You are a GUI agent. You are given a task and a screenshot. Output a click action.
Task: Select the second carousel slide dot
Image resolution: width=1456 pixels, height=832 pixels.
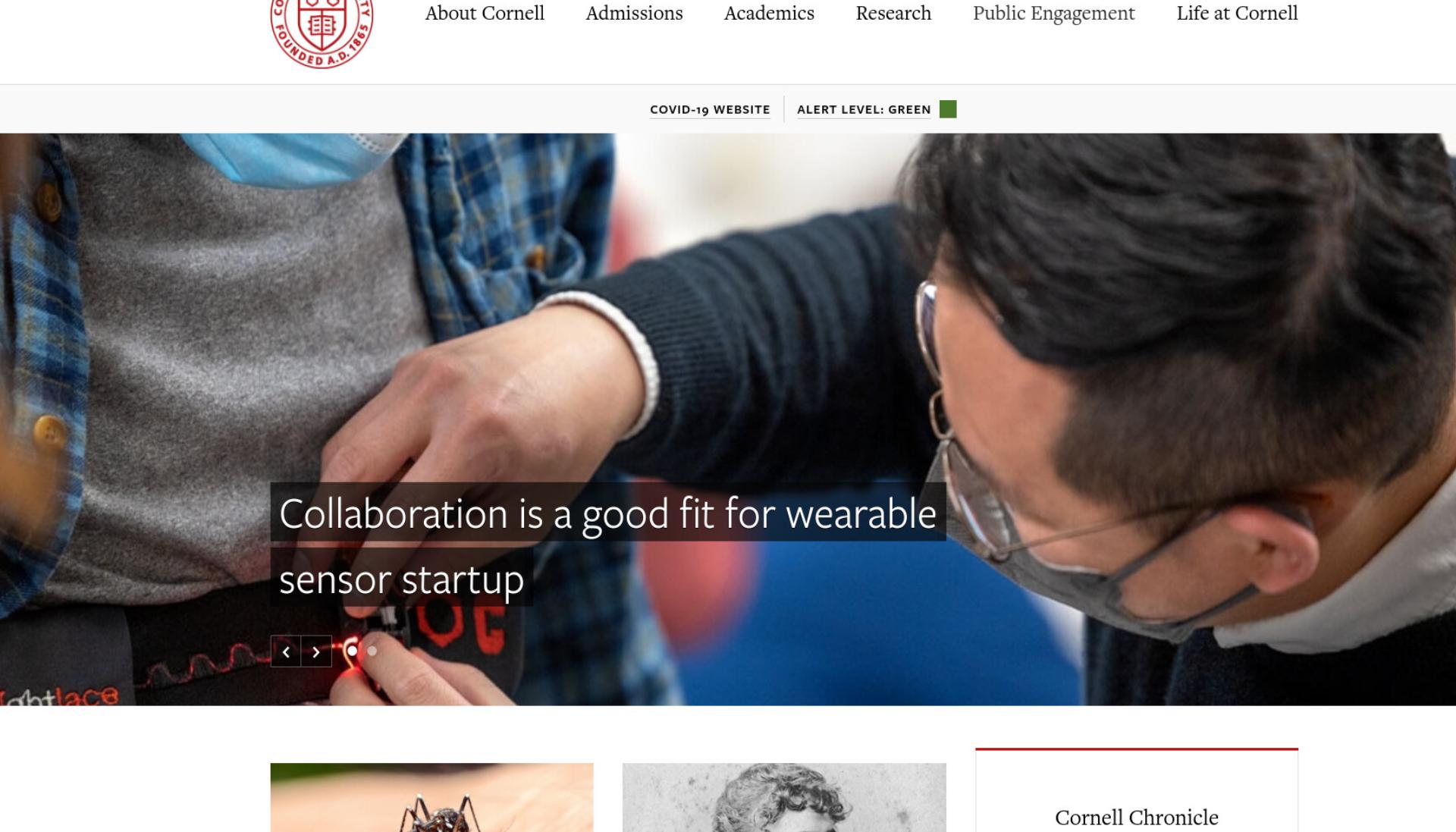click(372, 651)
